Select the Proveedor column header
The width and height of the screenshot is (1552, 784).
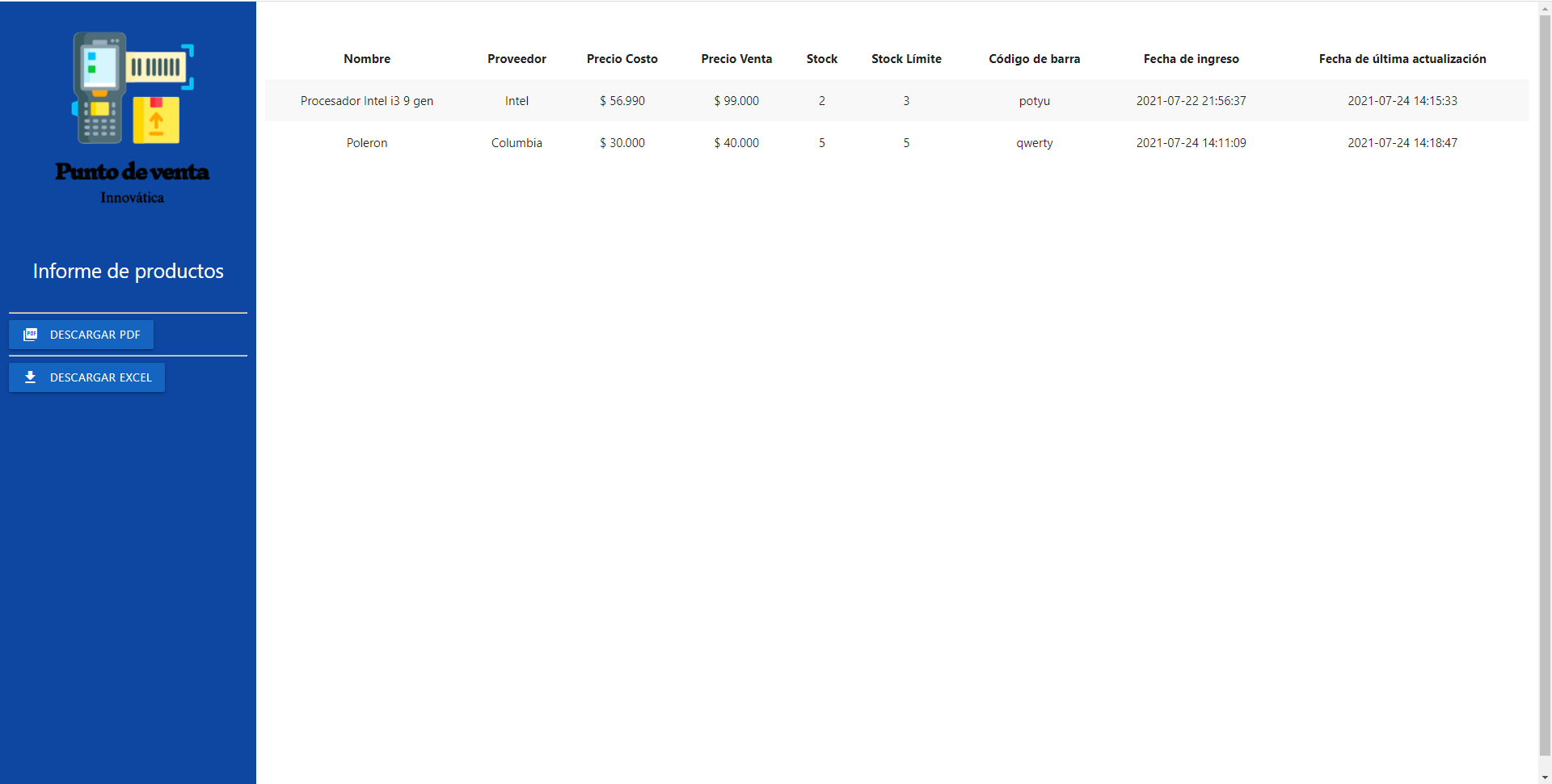[517, 59]
